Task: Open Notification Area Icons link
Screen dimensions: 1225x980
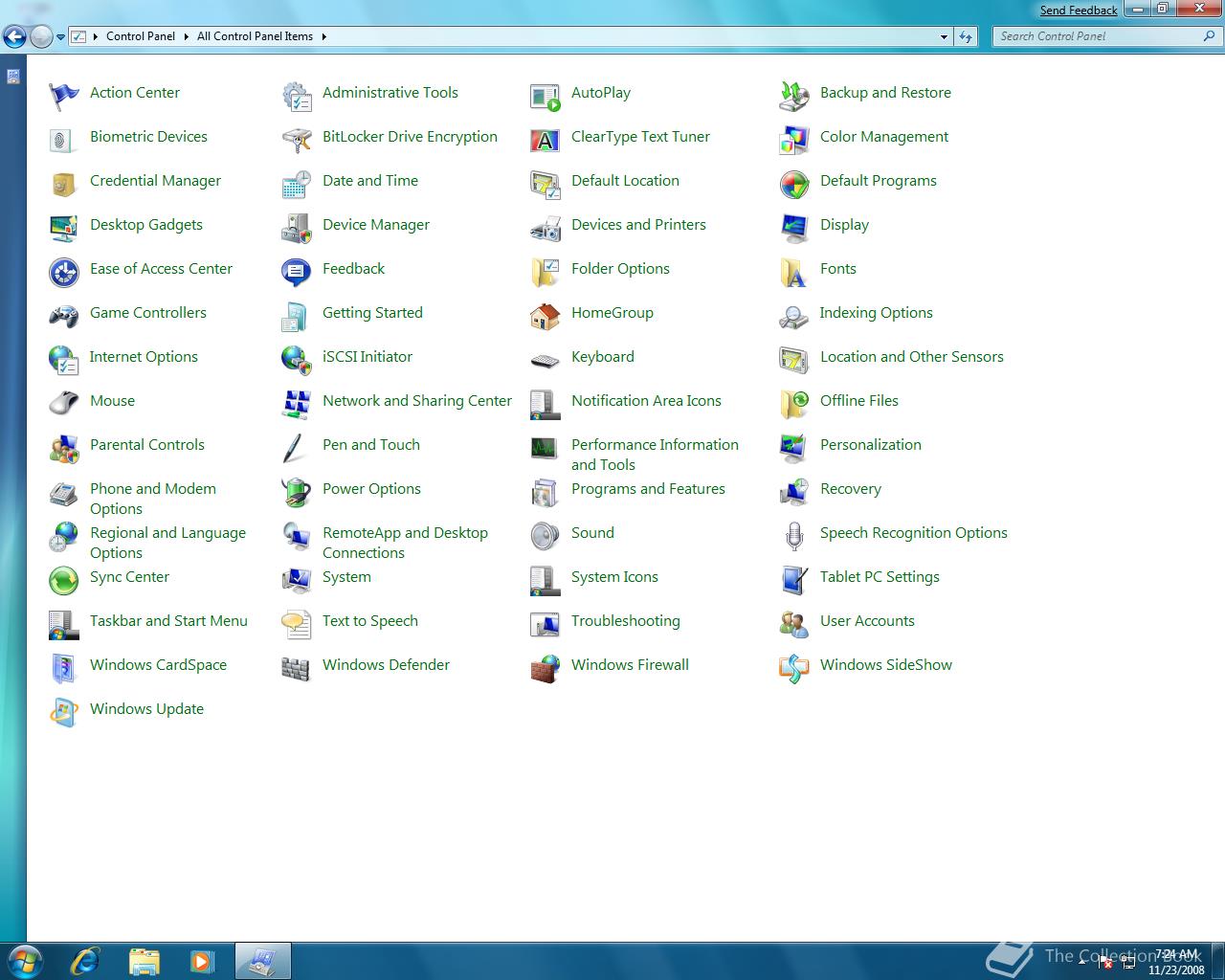Action: [x=646, y=400]
